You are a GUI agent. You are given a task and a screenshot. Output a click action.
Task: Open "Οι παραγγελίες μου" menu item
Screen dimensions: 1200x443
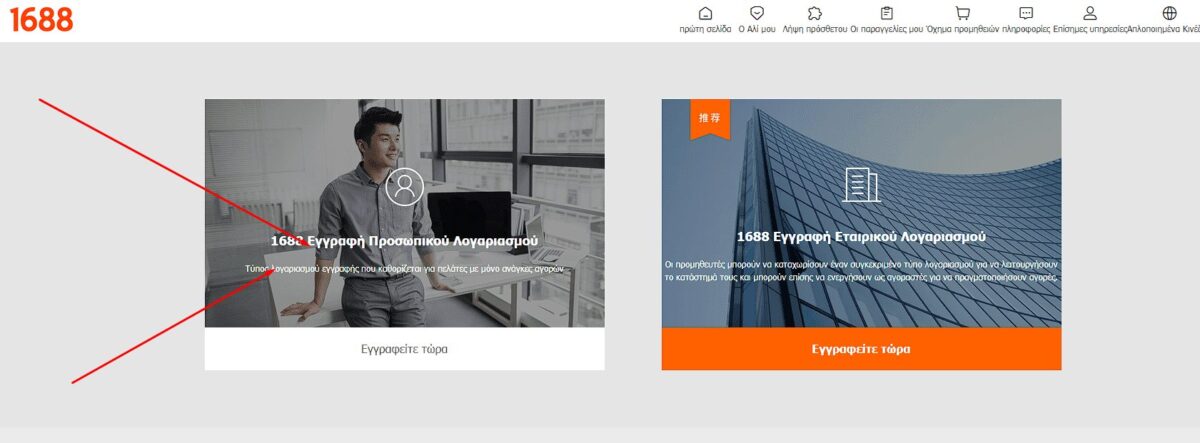886,30
